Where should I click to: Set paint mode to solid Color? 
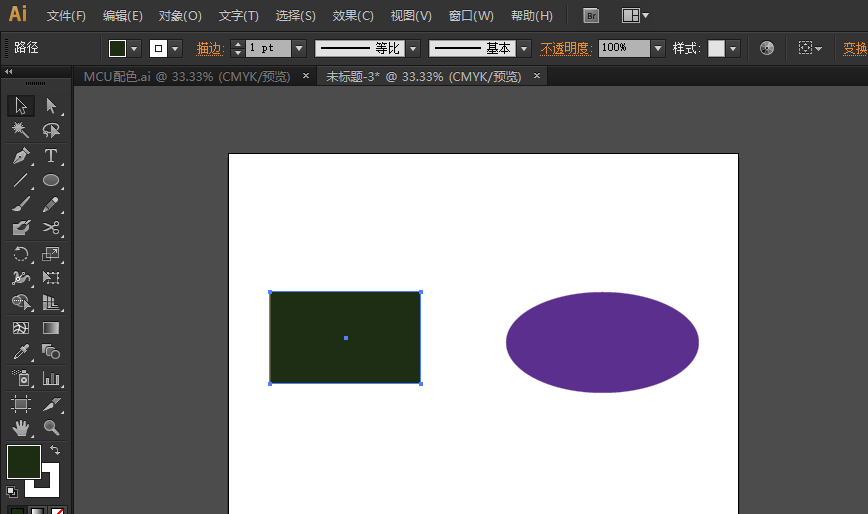click(17, 510)
